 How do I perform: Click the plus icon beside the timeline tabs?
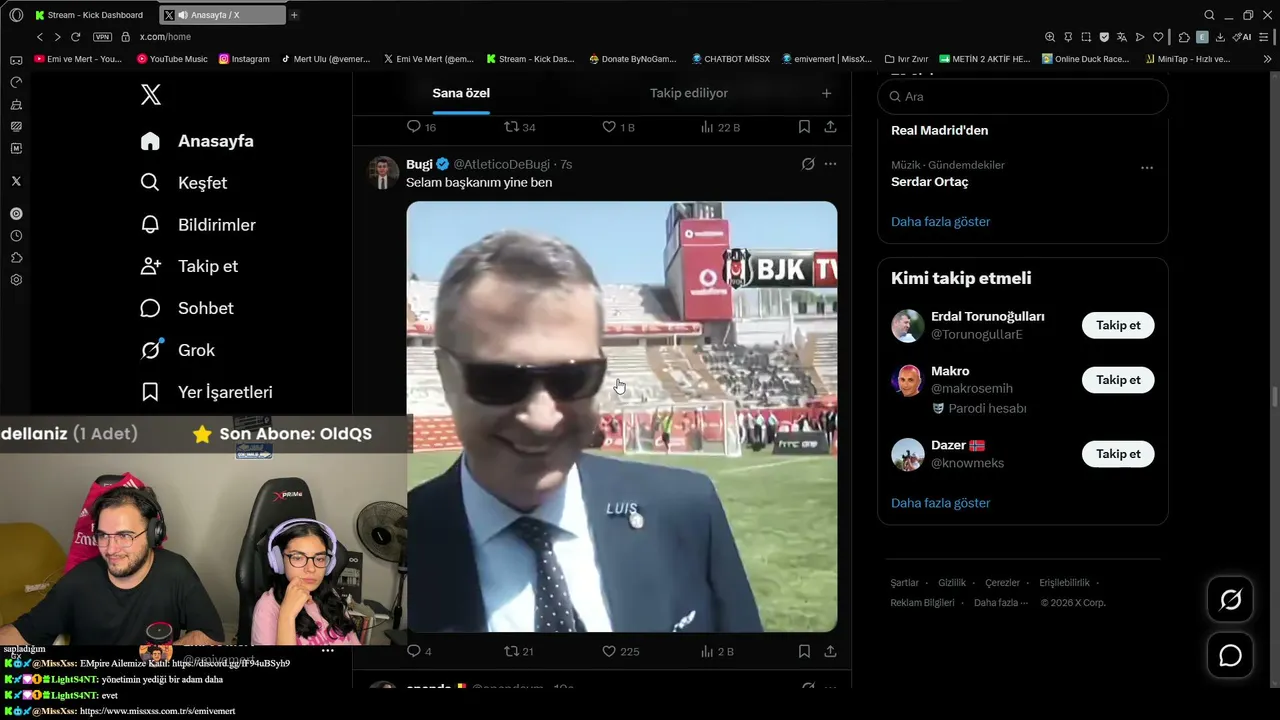point(826,93)
